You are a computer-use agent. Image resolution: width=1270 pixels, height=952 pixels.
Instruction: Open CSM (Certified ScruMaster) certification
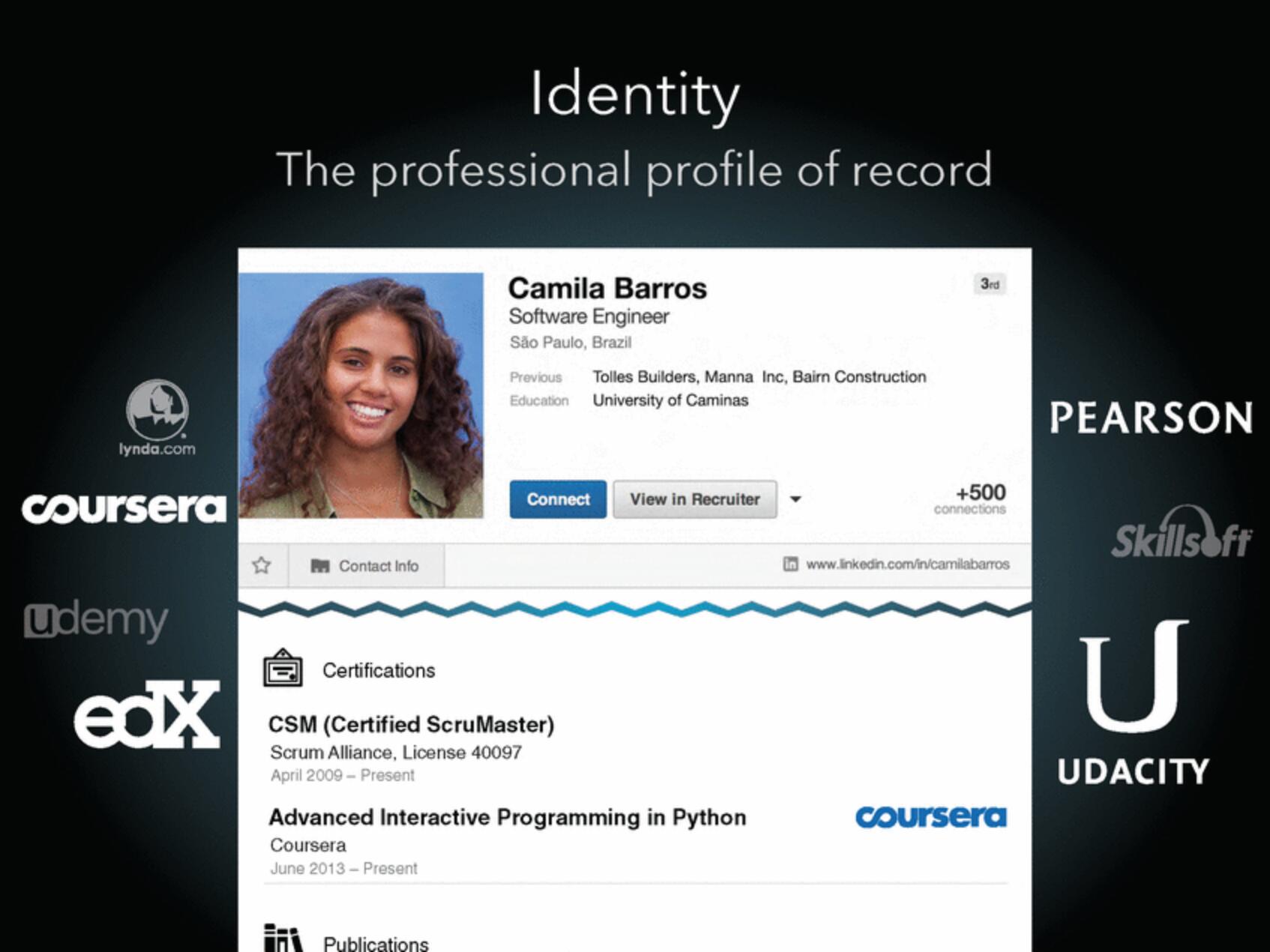pos(411,725)
